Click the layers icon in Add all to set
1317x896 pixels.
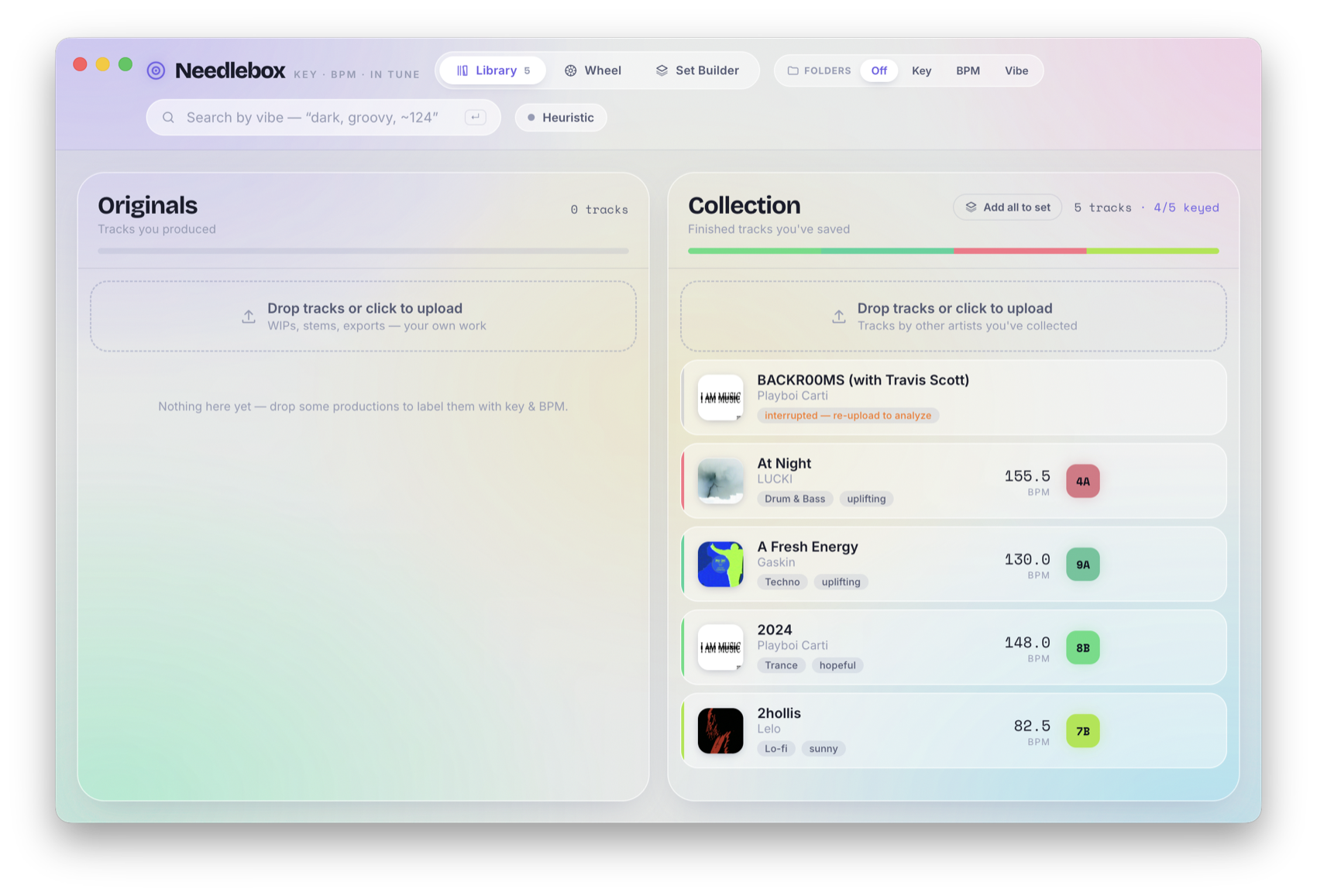coord(971,207)
